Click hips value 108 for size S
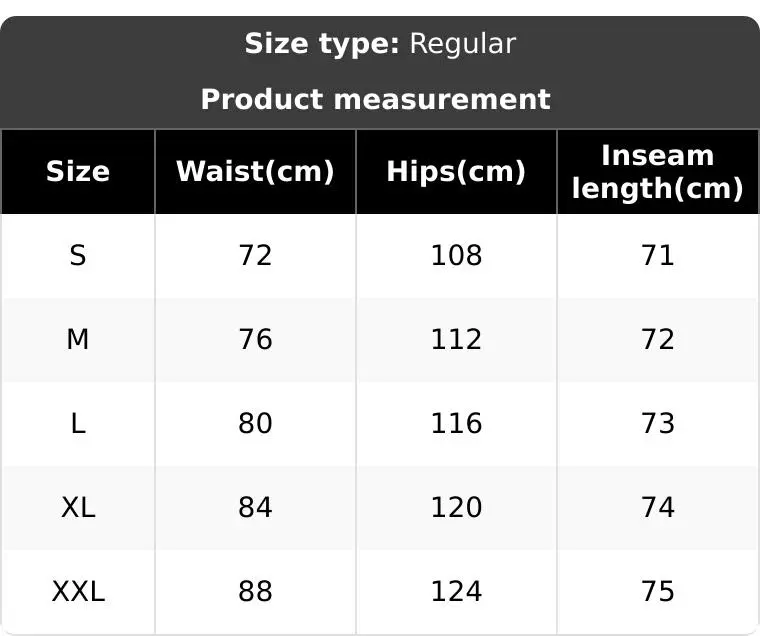The height and width of the screenshot is (636, 760). (456, 256)
